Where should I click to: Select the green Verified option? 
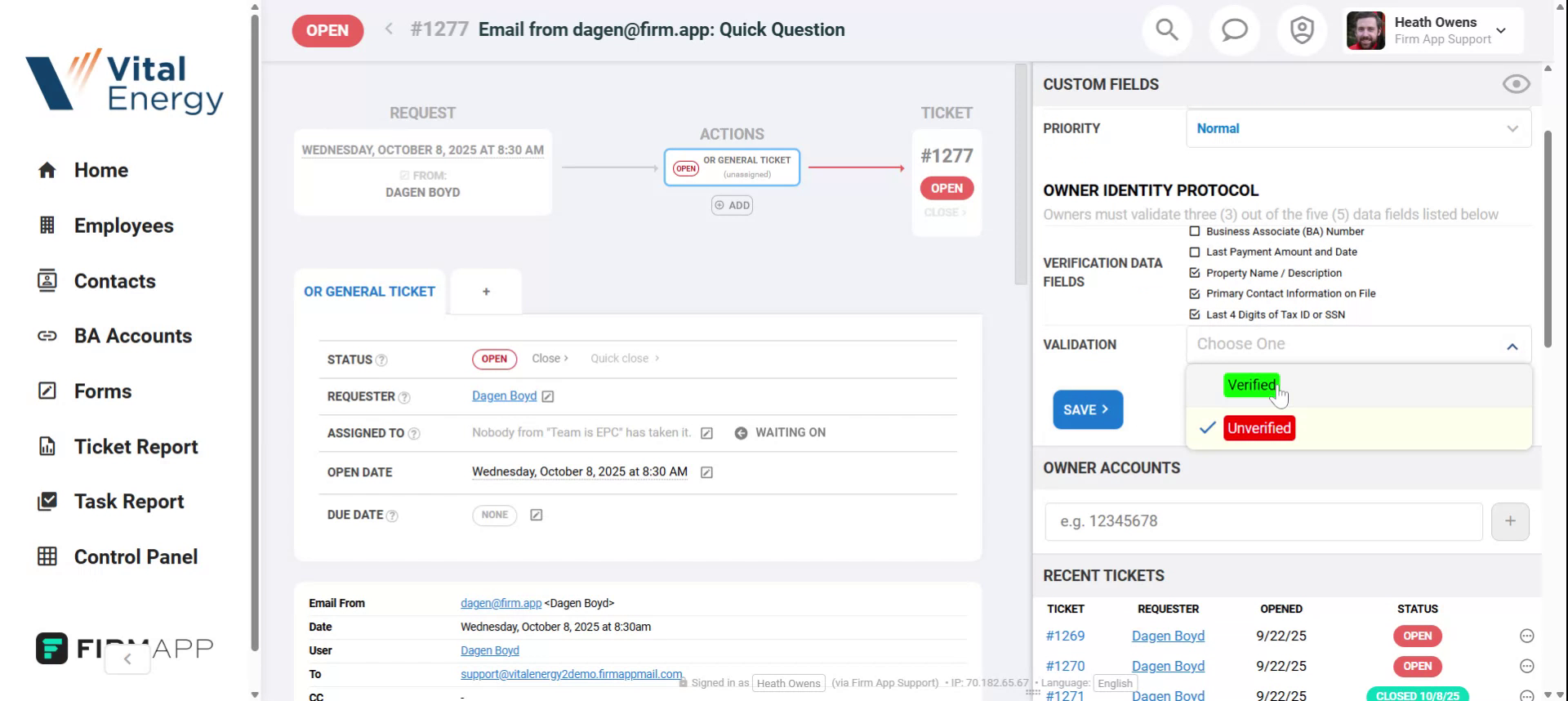click(1250, 385)
